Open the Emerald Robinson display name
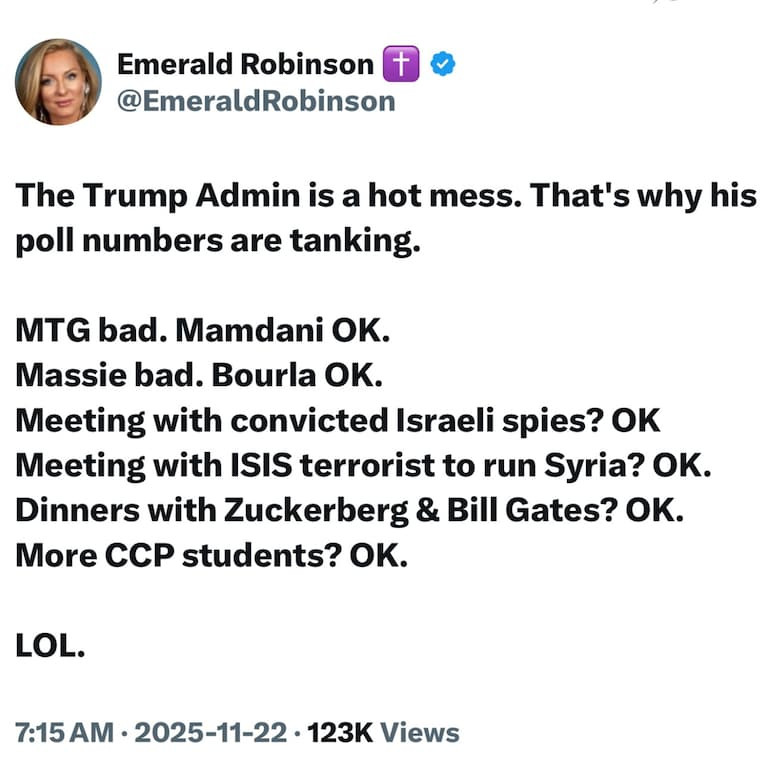 244,65
